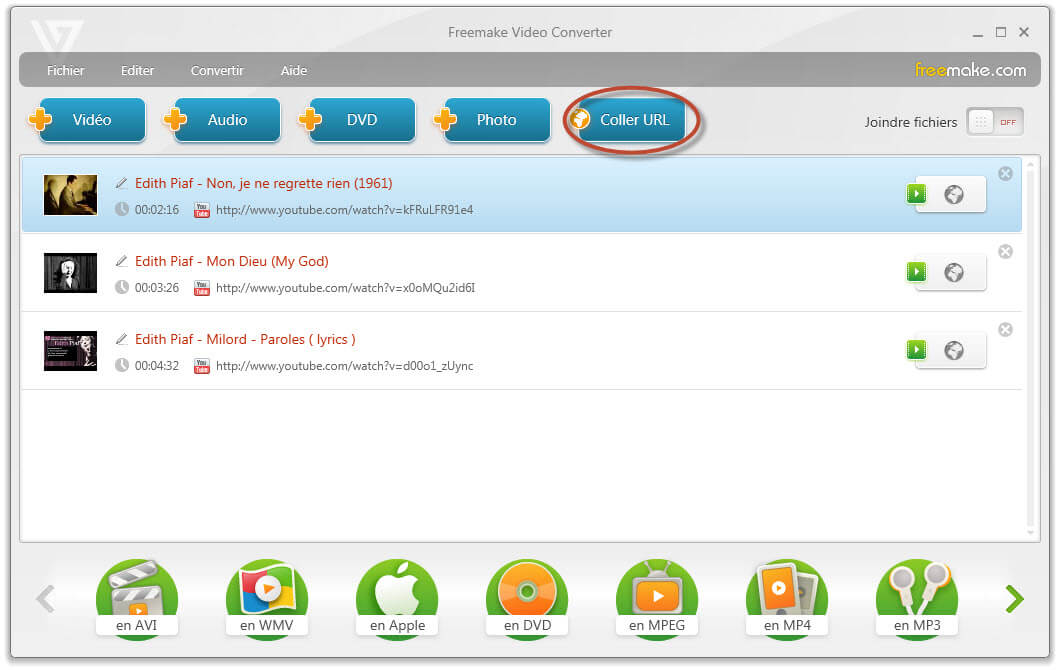
Task: Maximize the Freemake Video Converter window
Action: tap(1001, 32)
